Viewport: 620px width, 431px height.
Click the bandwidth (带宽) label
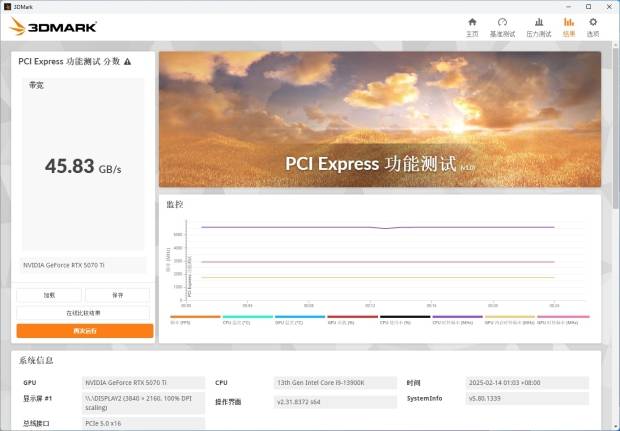(36, 85)
